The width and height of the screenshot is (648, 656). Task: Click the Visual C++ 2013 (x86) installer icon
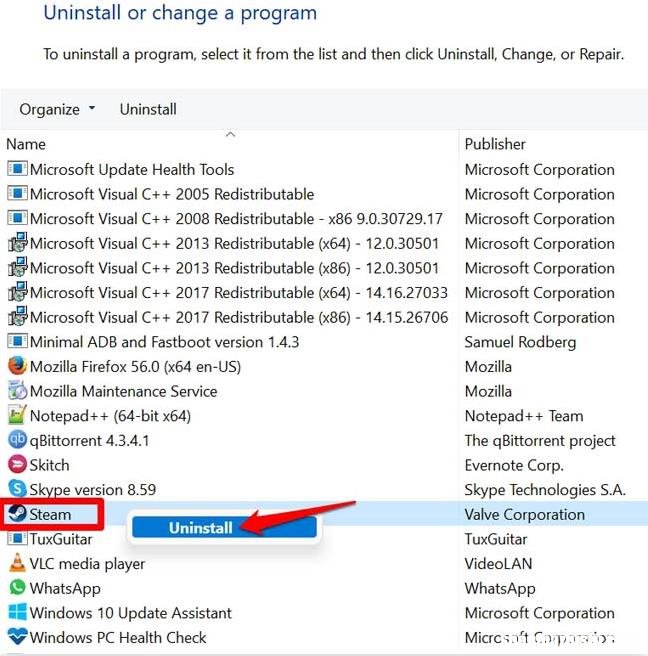(17, 267)
